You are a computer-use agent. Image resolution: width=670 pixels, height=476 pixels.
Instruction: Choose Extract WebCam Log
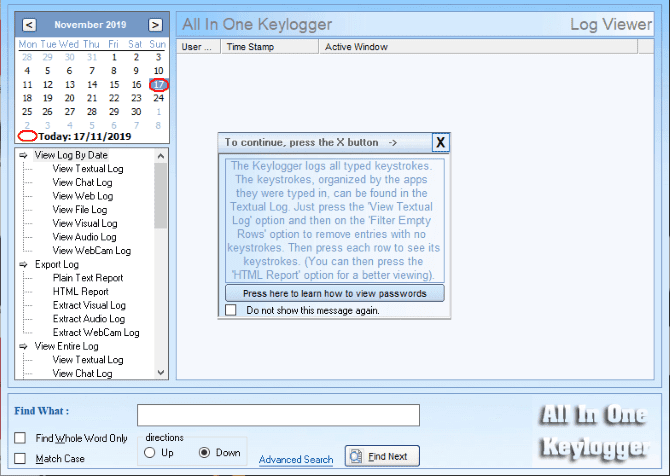tap(96, 333)
